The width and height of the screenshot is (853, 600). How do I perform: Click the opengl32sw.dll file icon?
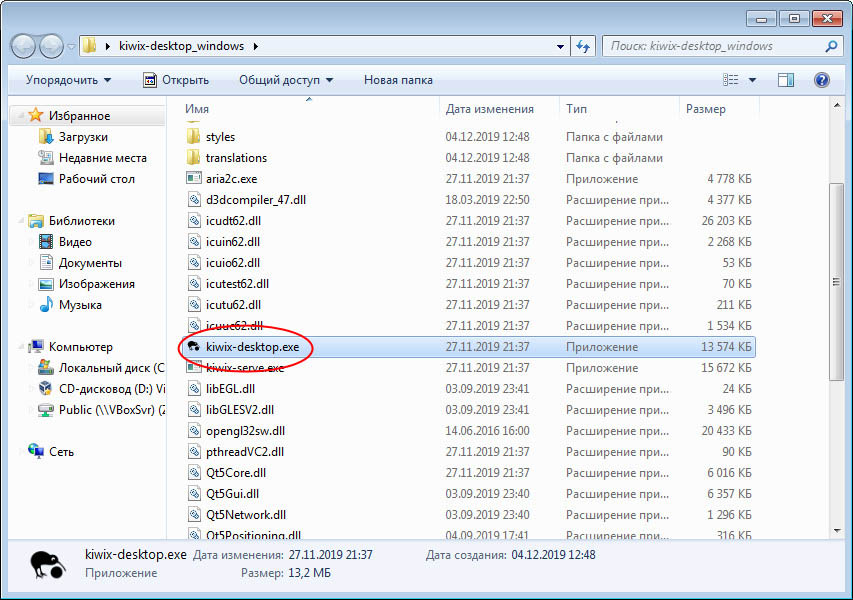point(194,430)
